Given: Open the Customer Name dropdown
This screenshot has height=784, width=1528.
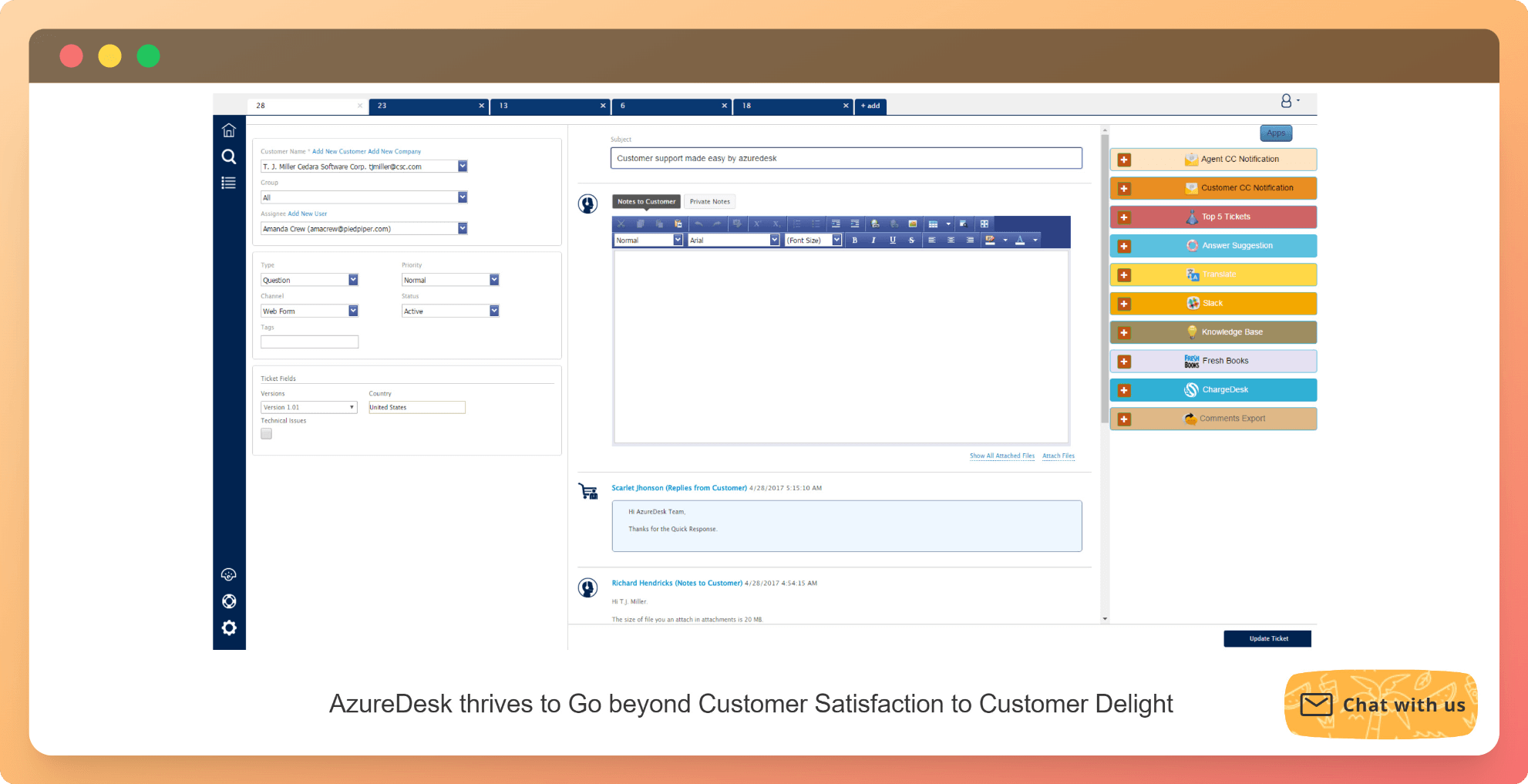Looking at the screenshot, I should click(463, 166).
